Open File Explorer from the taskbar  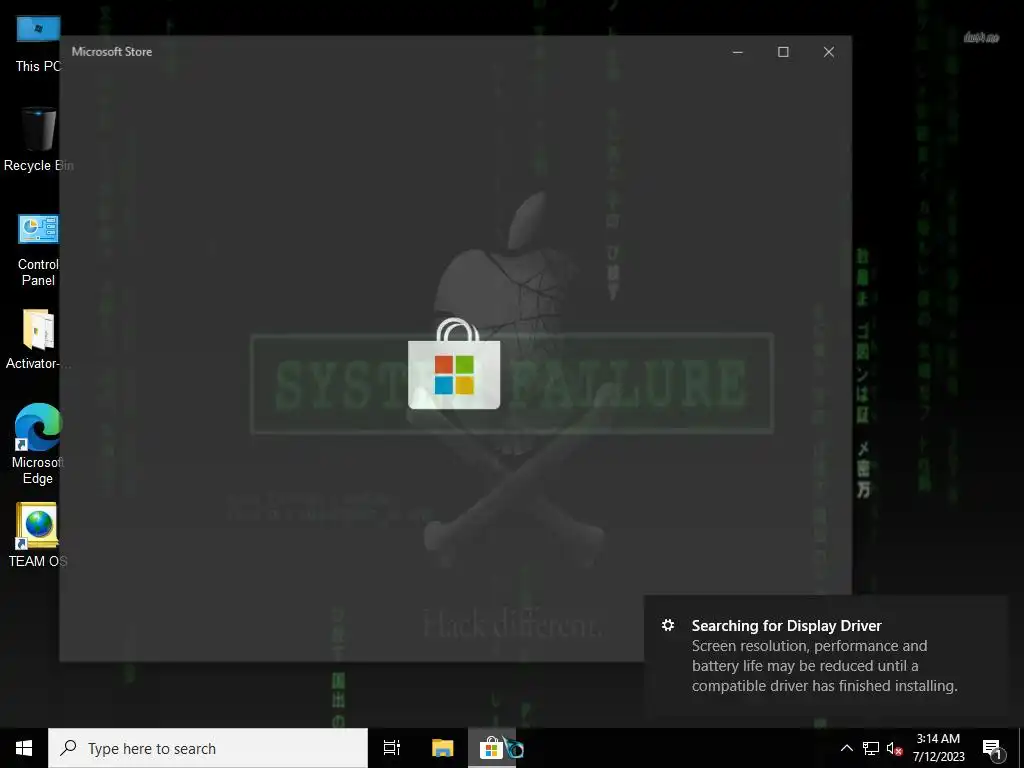pyautogui.click(x=442, y=748)
